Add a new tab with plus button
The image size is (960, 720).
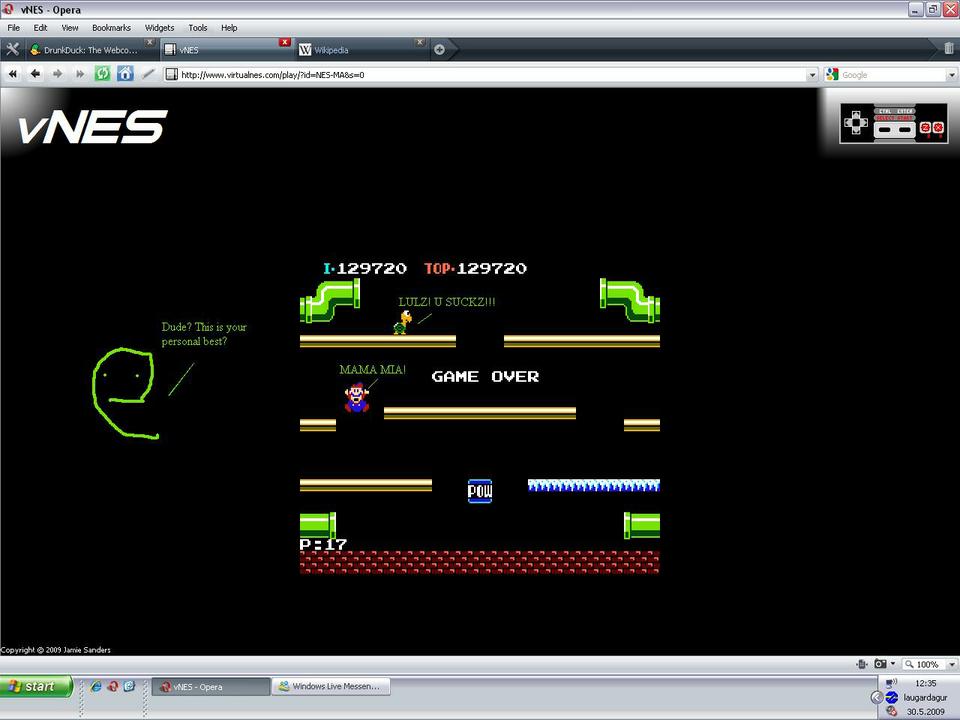click(x=440, y=50)
